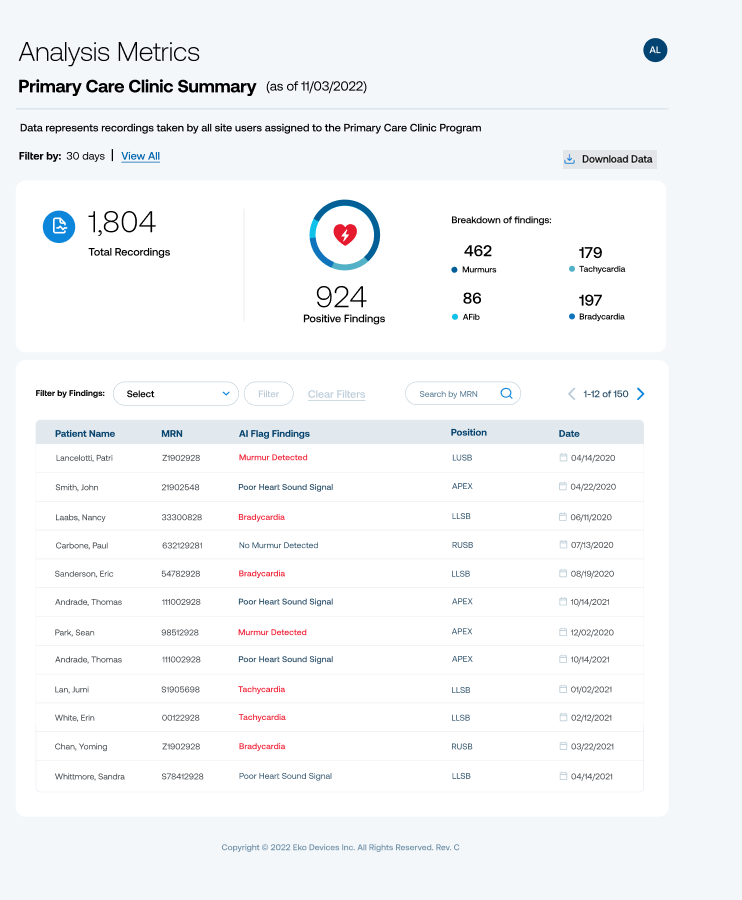Click the Patient Name column header
Image resolution: width=742 pixels, height=900 pixels.
click(85, 433)
